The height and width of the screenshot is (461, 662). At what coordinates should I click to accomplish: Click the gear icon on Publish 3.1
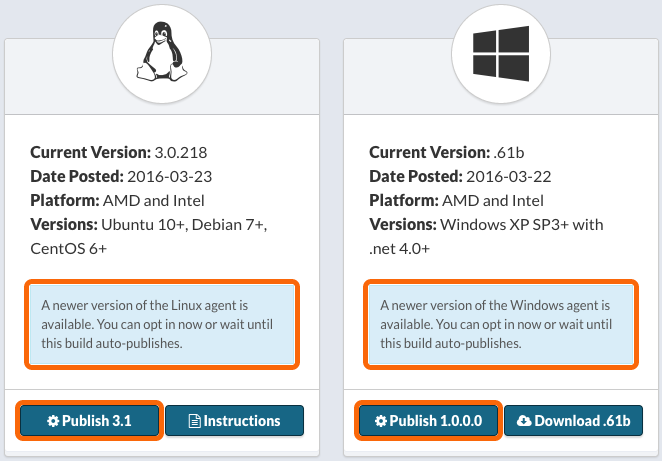pyautogui.click(x=53, y=421)
